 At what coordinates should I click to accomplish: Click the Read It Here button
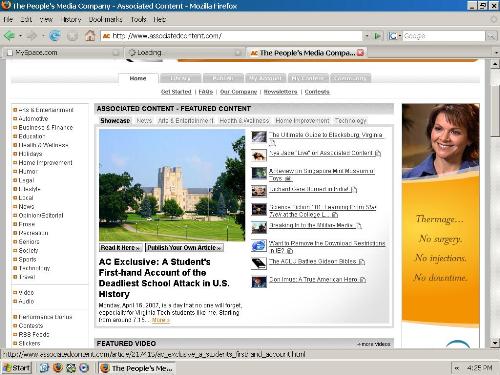[121, 248]
